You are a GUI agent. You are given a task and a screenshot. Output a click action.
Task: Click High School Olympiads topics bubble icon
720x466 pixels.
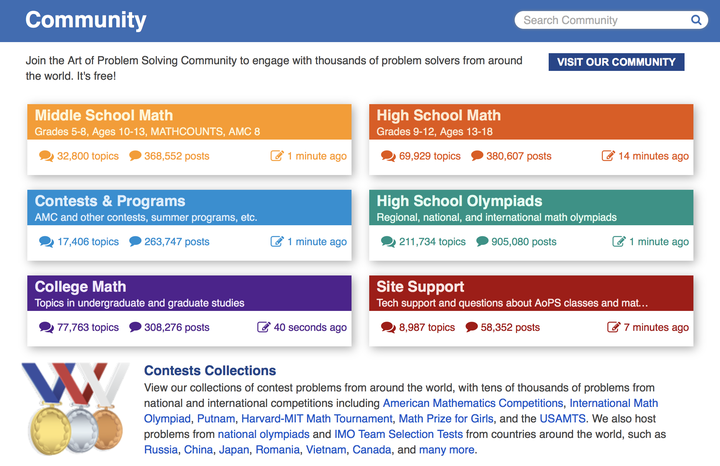[388, 241]
